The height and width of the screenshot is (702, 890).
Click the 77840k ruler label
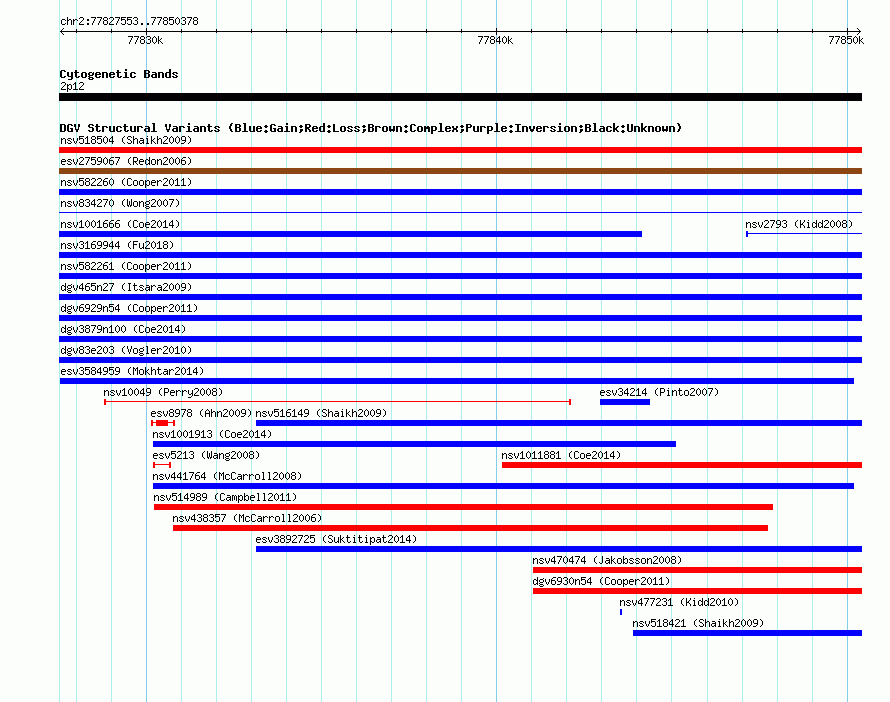(496, 40)
